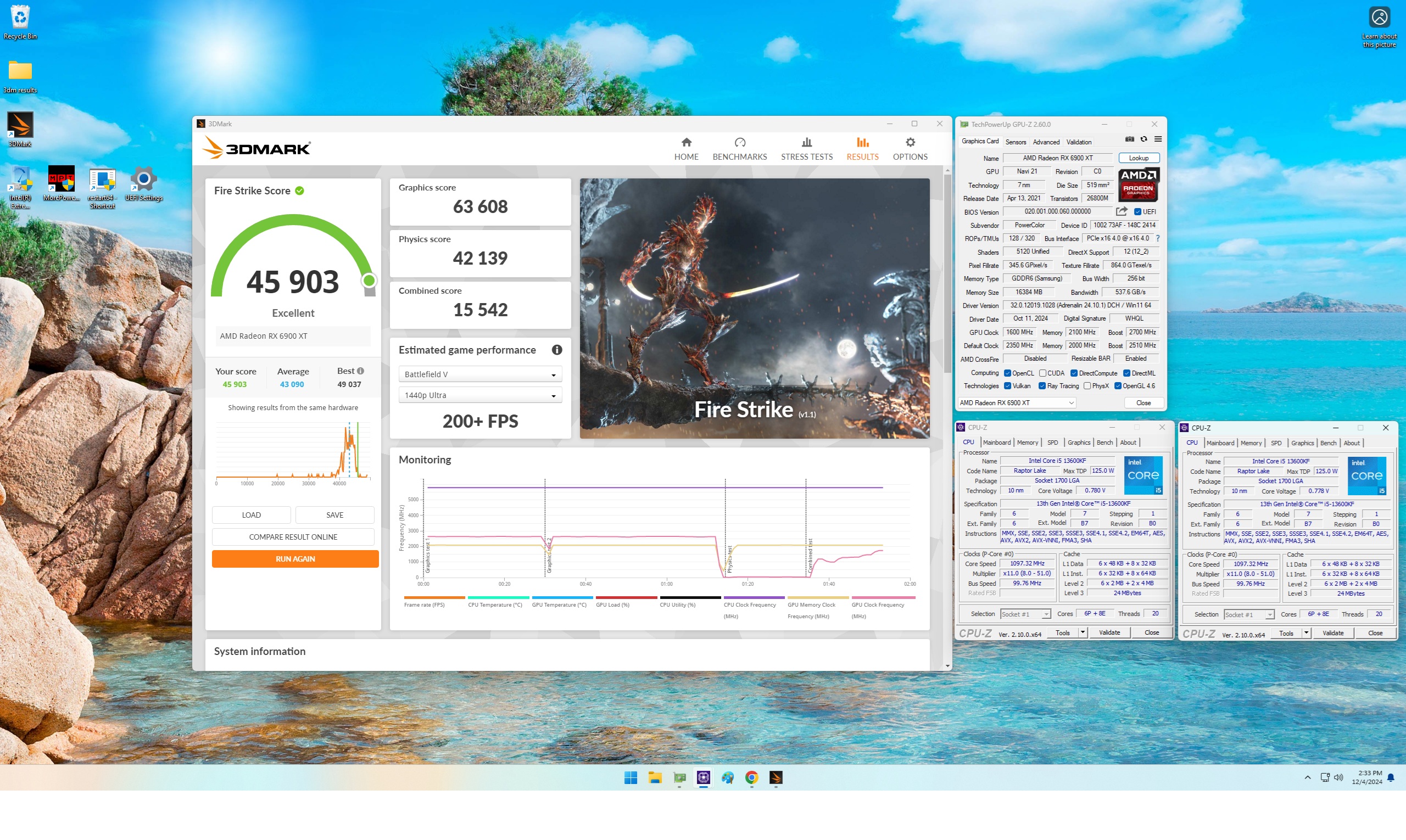The height and width of the screenshot is (840, 1406).
Task: Click LOAD button in 3DMark
Action: click(x=252, y=514)
